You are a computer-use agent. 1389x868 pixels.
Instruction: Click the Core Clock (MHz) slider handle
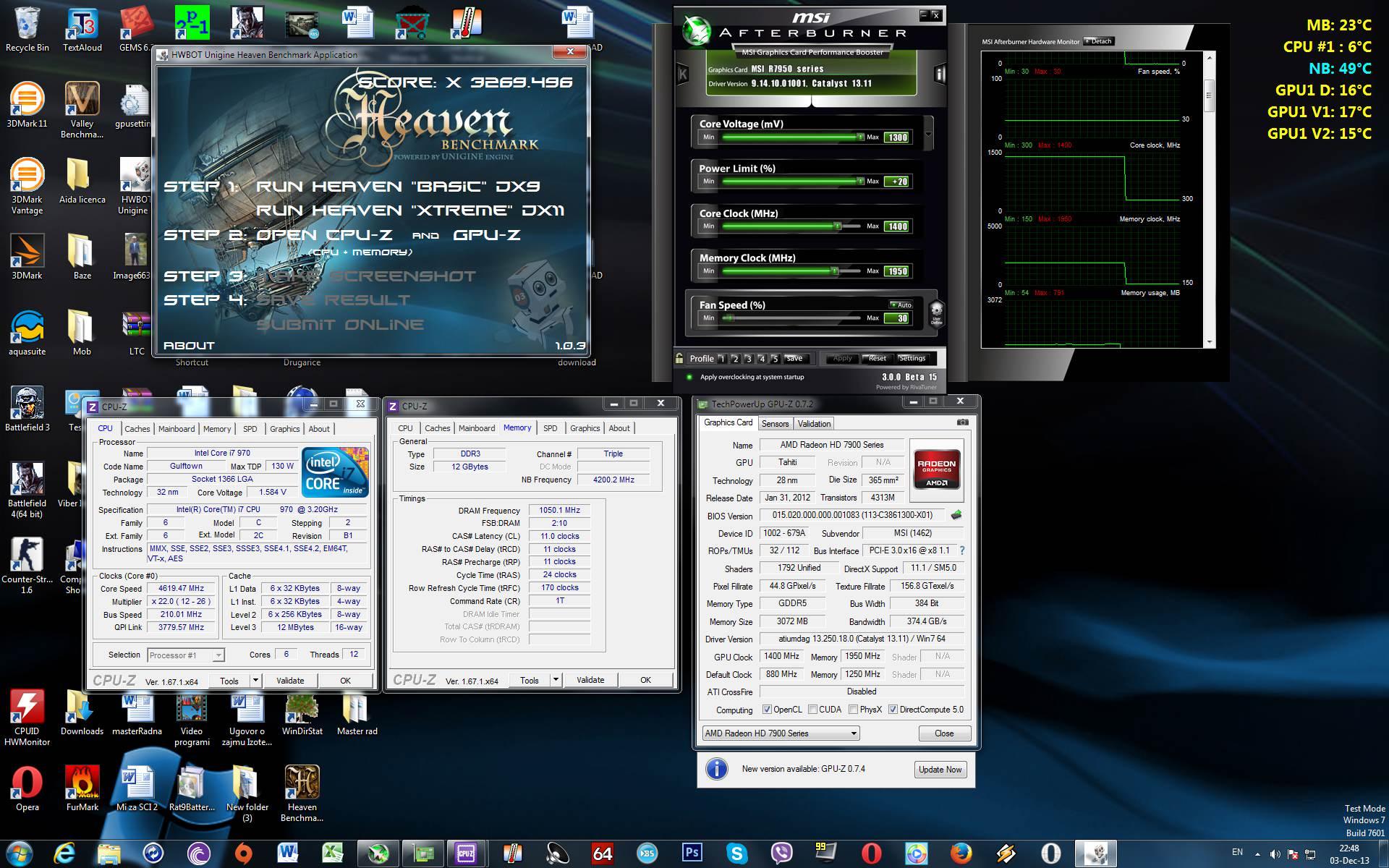pyautogui.click(x=837, y=226)
